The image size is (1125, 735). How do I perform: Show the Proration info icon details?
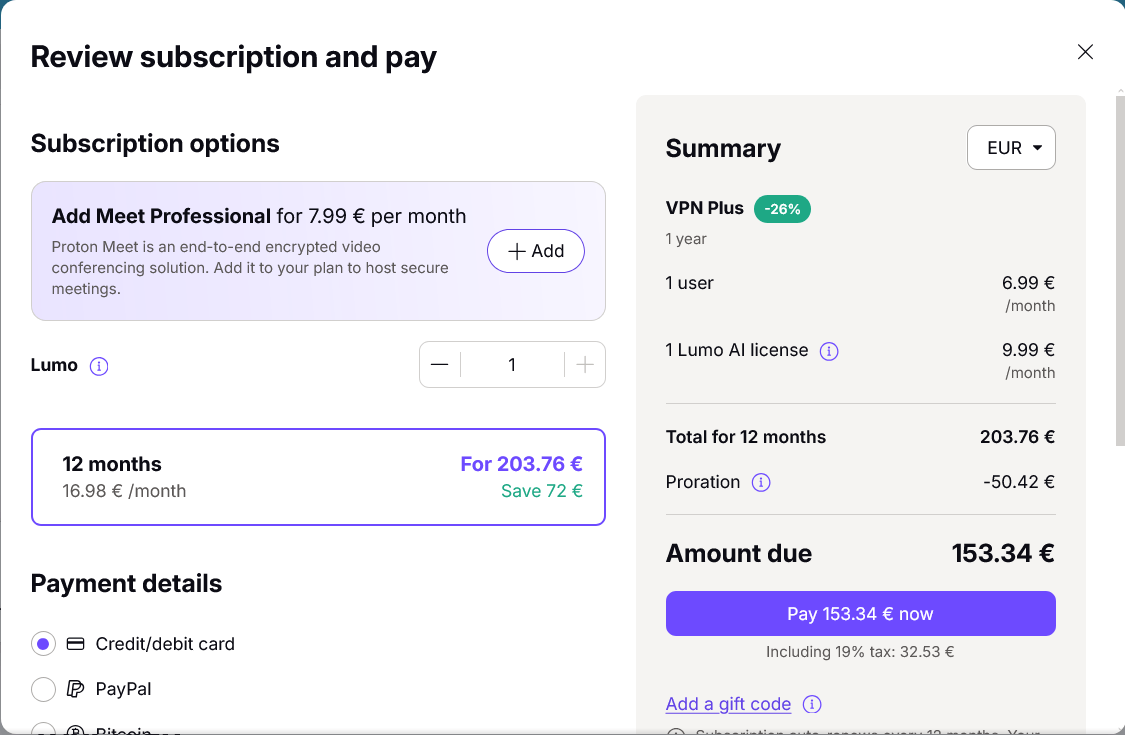(761, 482)
